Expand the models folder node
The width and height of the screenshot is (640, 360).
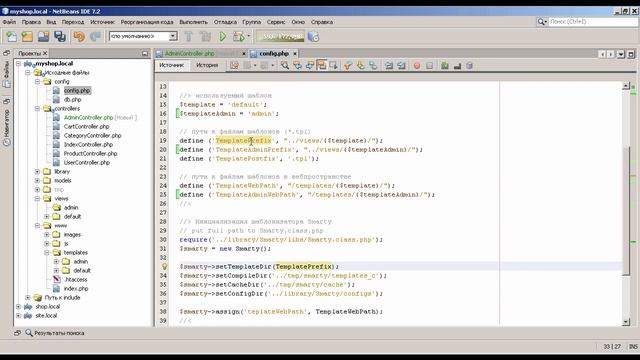click(x=37, y=180)
